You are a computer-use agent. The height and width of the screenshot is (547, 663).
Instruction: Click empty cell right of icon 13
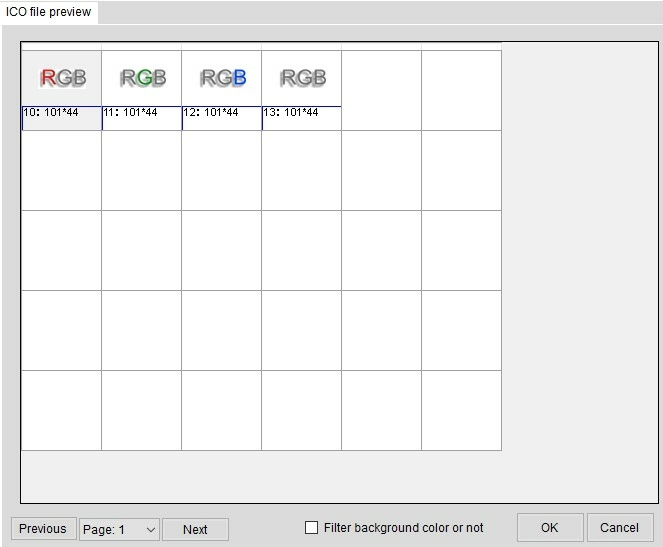coord(381,90)
